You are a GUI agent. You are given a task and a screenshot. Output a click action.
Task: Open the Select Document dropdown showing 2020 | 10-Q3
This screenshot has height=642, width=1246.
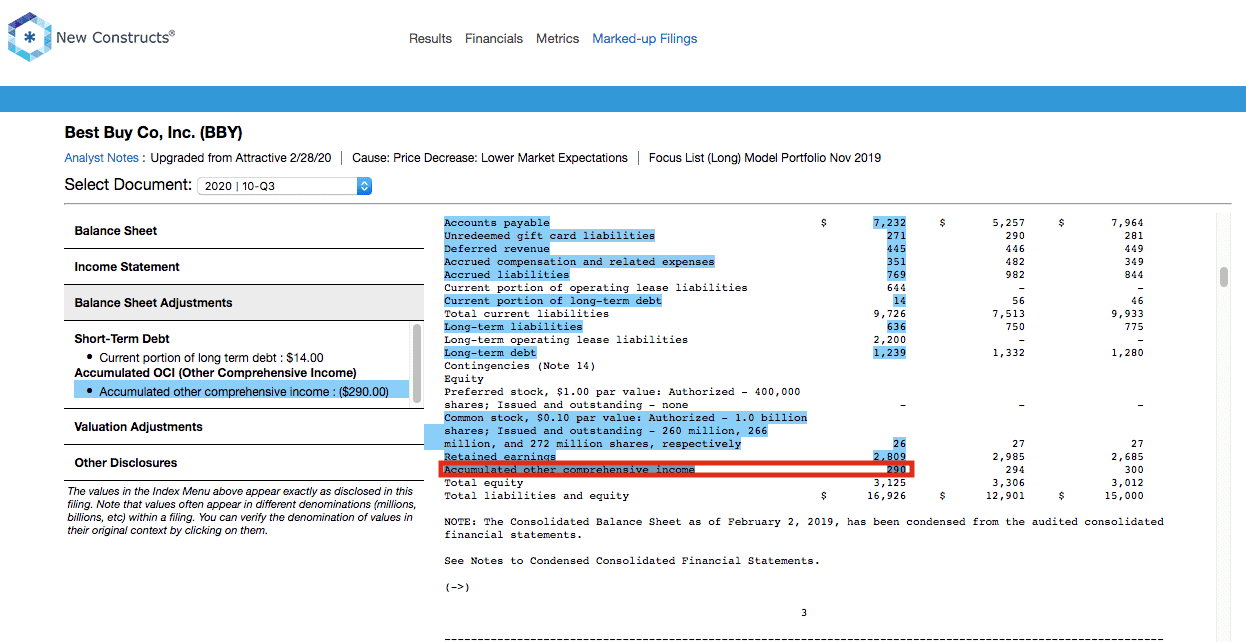click(x=285, y=186)
